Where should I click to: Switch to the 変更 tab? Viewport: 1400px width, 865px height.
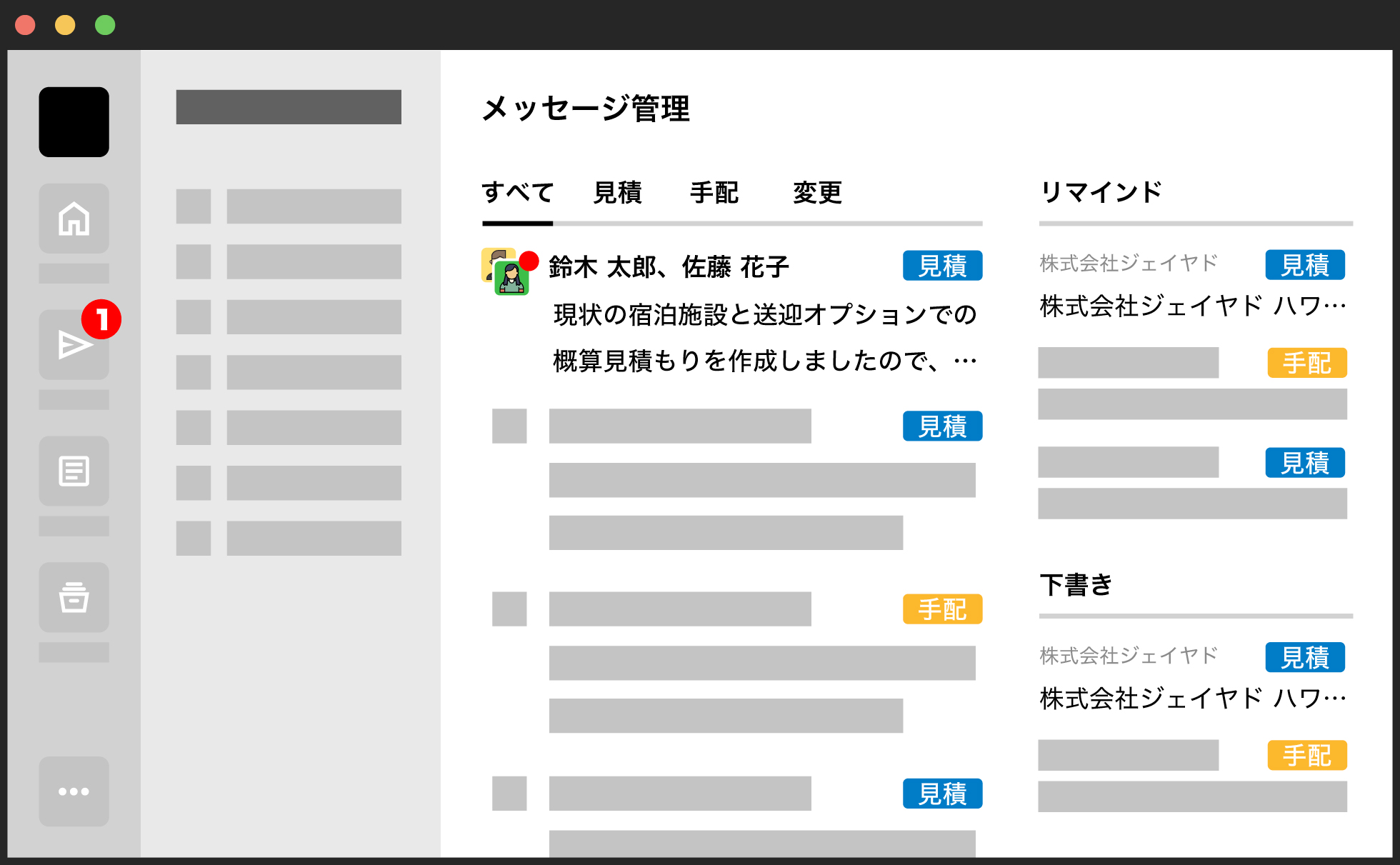(817, 193)
